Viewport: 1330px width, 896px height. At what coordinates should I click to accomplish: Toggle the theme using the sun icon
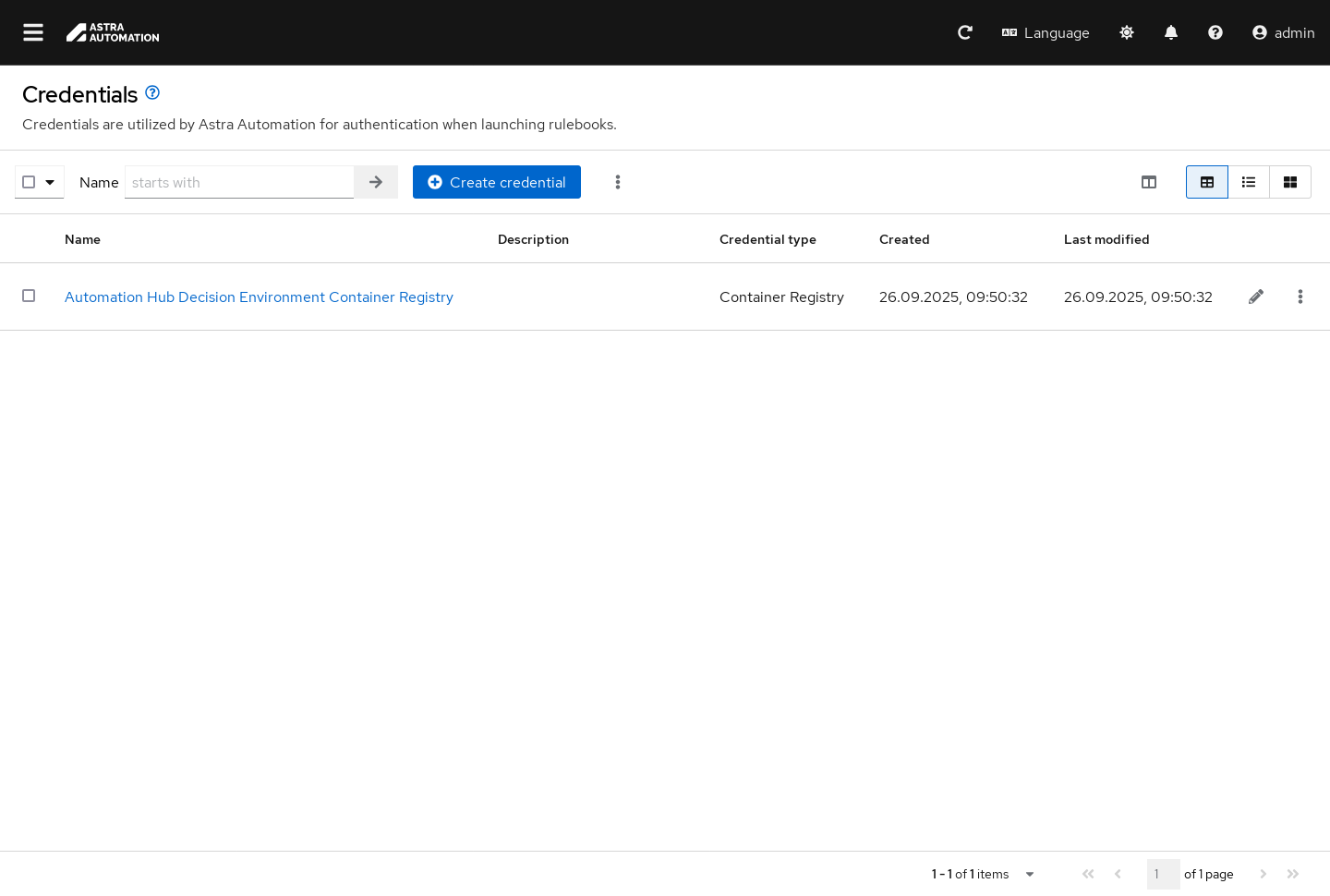coord(1127,32)
